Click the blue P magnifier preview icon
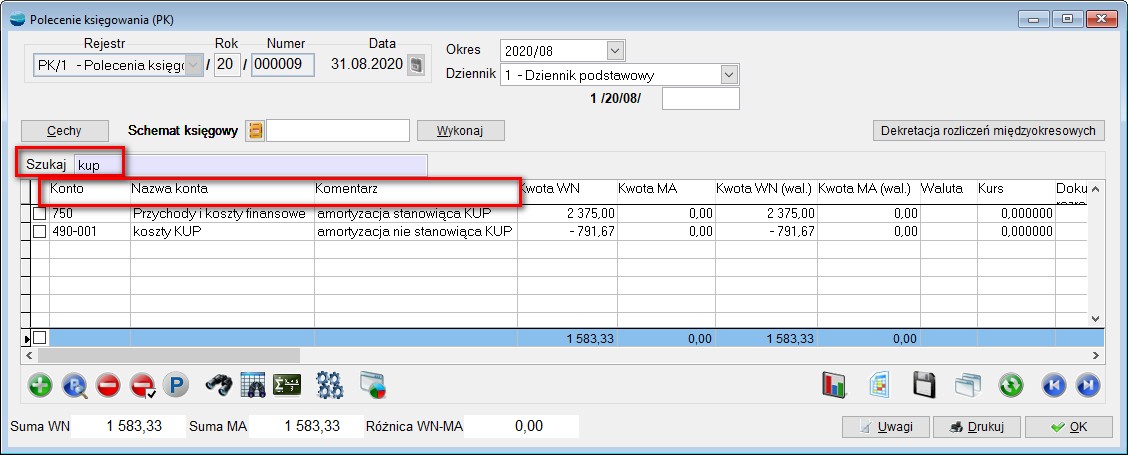Screen dimensions: 1128x455 74,385
